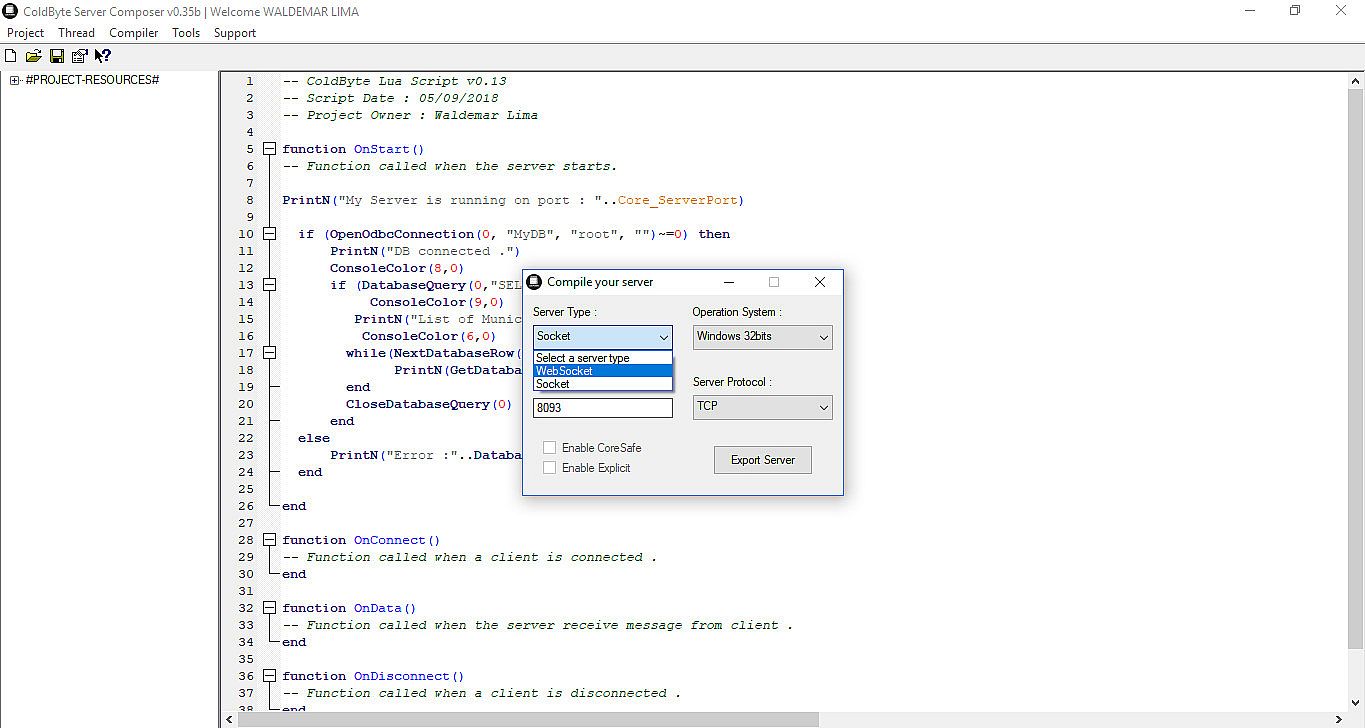Open the Compiler menu
Viewport: 1365px width, 728px height.
click(133, 33)
